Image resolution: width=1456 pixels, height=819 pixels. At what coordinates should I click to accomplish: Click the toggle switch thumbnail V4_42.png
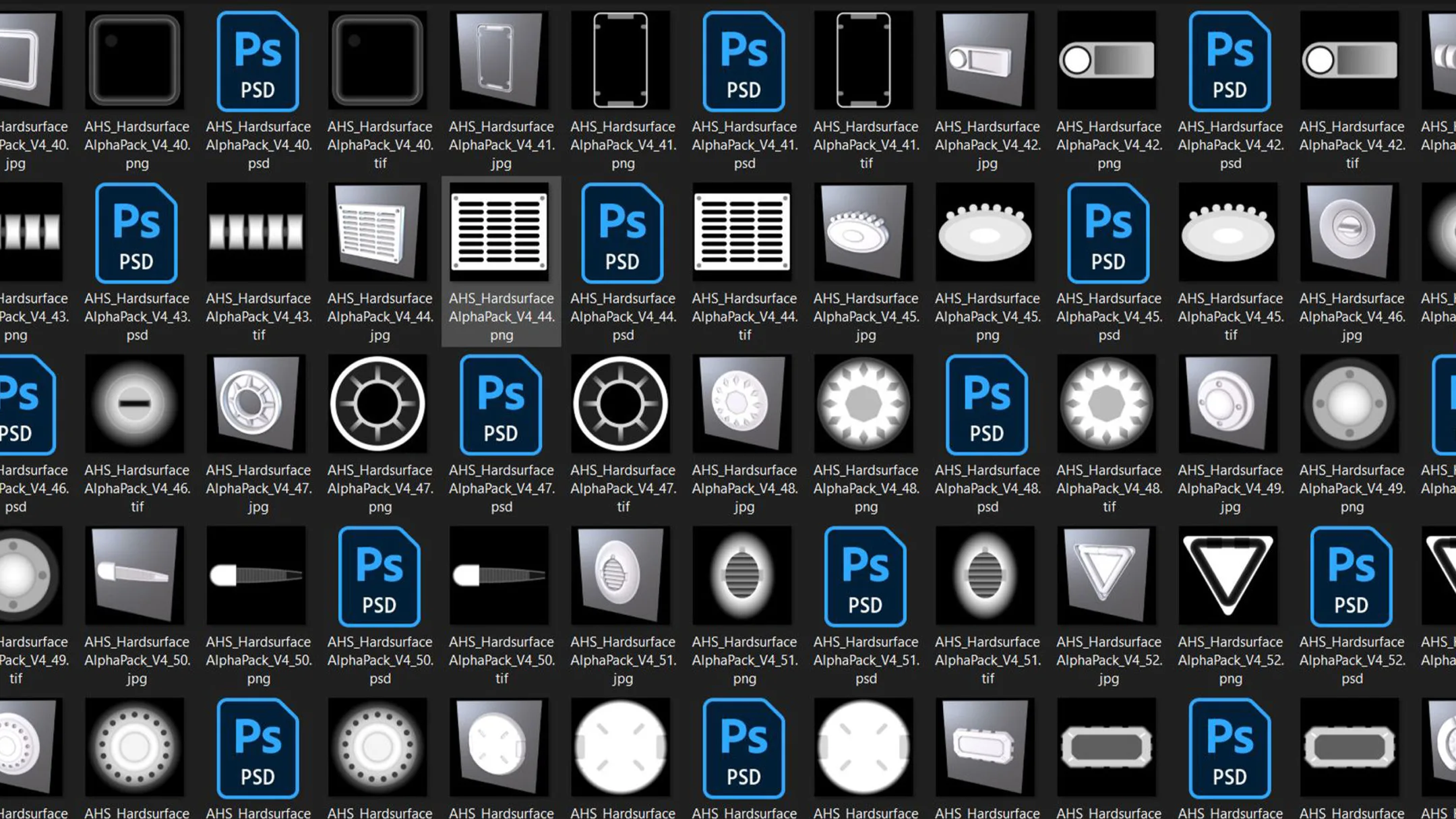(x=1107, y=61)
